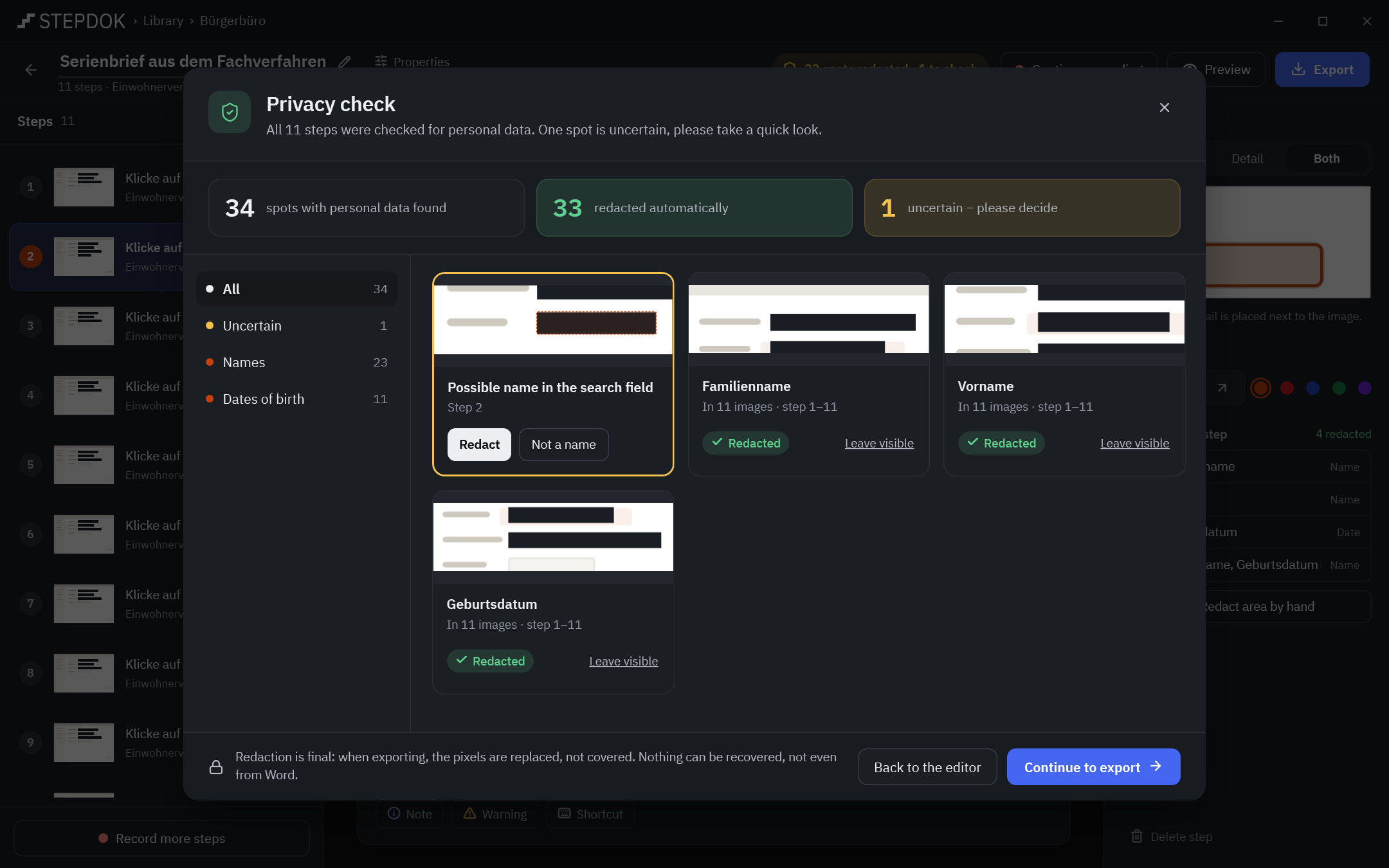Open Properties with the sliders icon
The width and height of the screenshot is (1389, 868).
pos(381,61)
